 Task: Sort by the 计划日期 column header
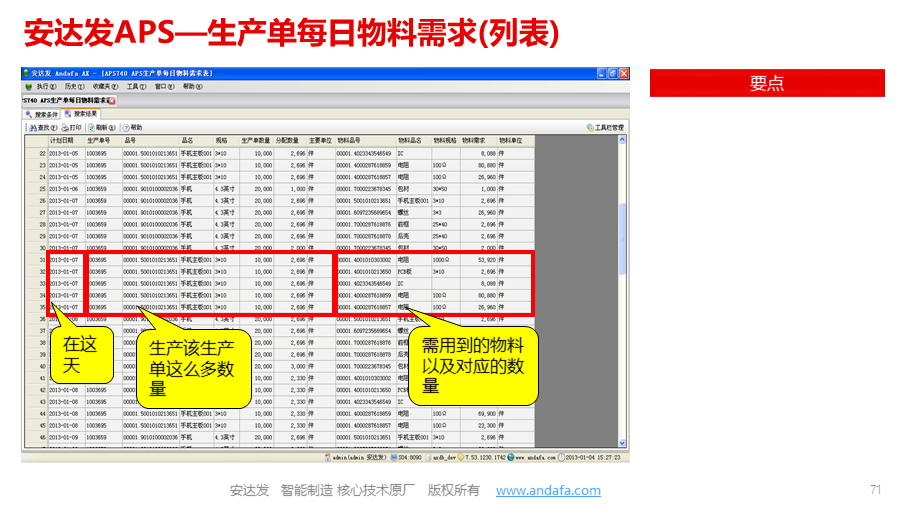click(x=66, y=141)
